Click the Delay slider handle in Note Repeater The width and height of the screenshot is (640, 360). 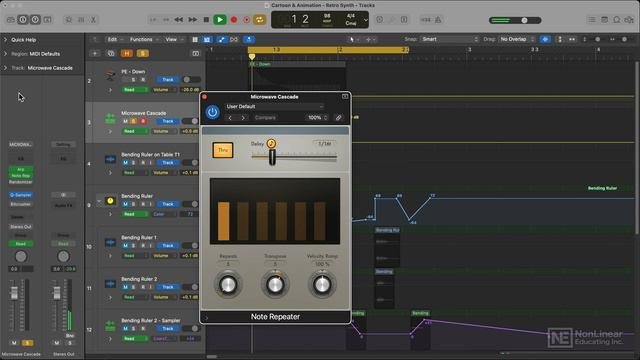pyautogui.click(x=272, y=157)
